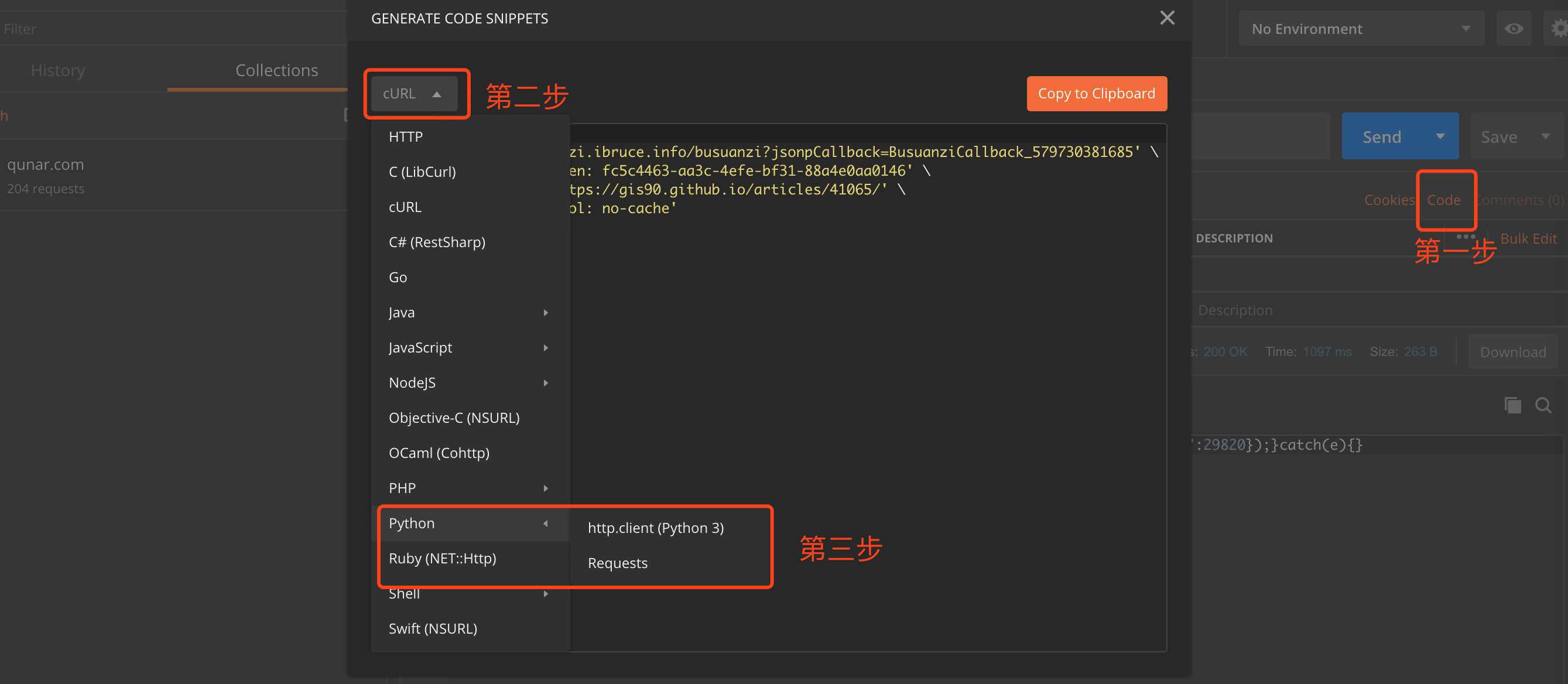Click the search response magnifier icon
This screenshot has width=1568, height=684.
pyautogui.click(x=1542, y=405)
